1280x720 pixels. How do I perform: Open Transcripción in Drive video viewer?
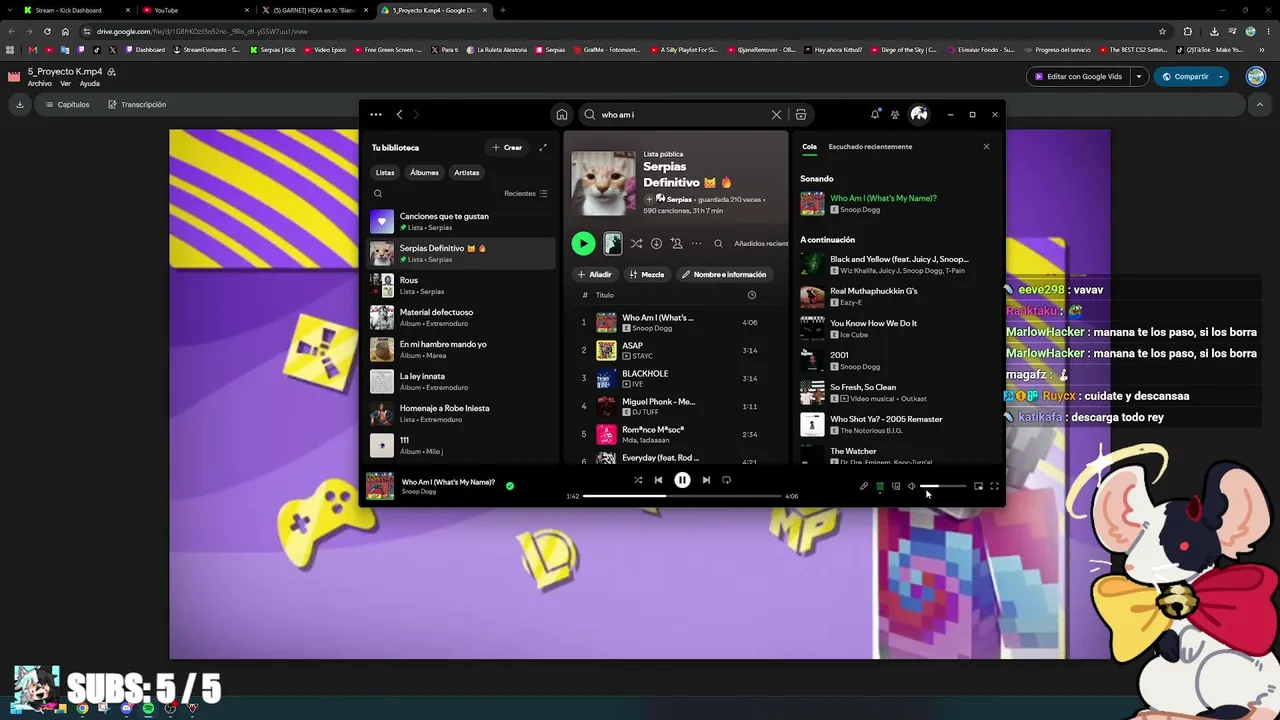137,105
